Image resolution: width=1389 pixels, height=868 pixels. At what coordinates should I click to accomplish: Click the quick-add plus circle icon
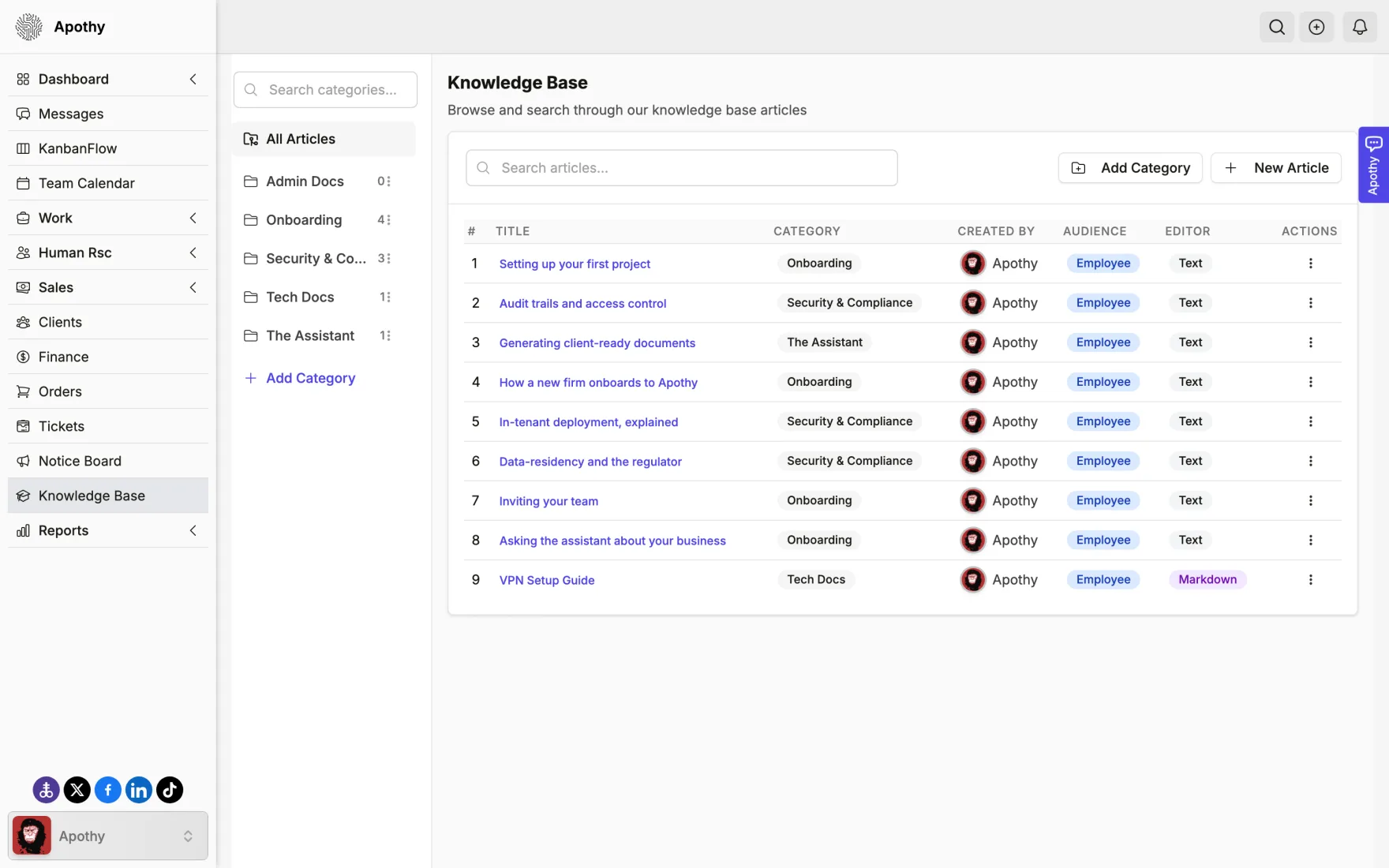[x=1316, y=27]
